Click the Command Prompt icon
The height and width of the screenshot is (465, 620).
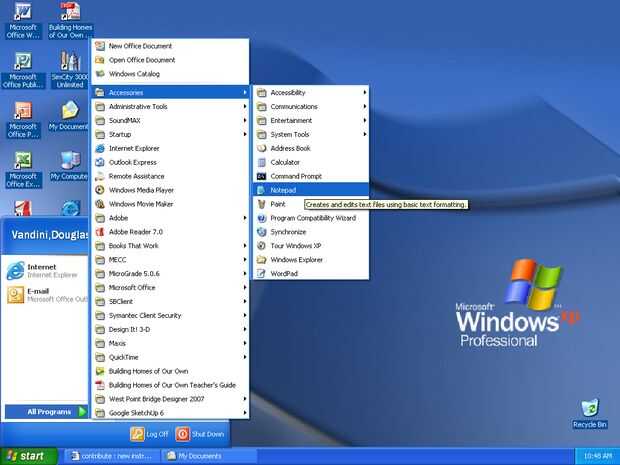click(x=261, y=176)
